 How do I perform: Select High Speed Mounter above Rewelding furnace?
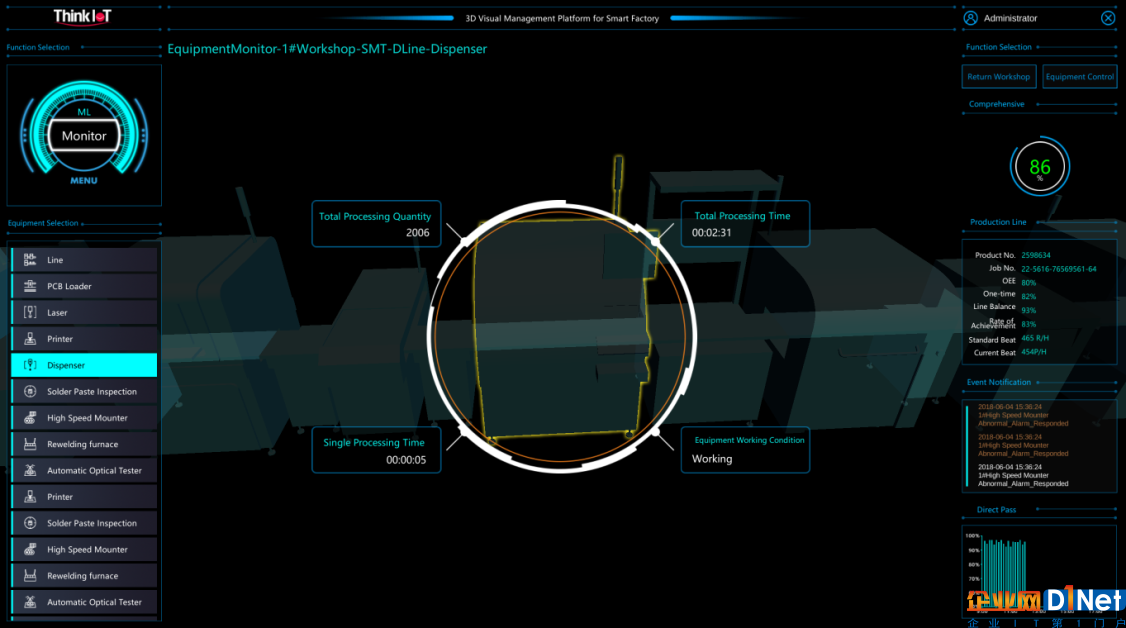pos(85,418)
